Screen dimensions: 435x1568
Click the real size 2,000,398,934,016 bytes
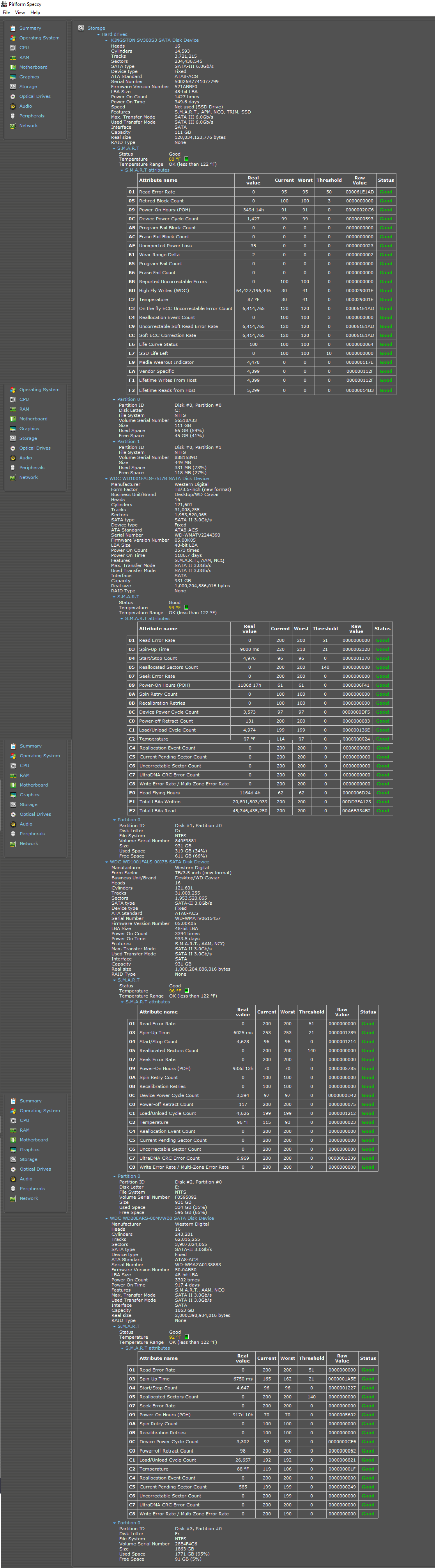203,1315
